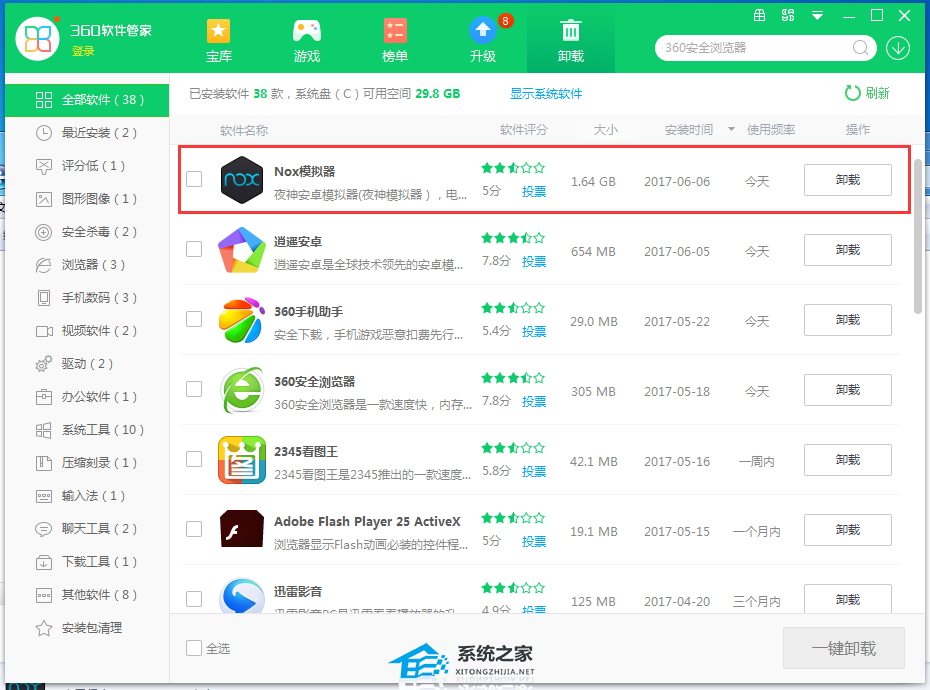
Task: Sort list by 大小 header
Action: tap(606, 130)
